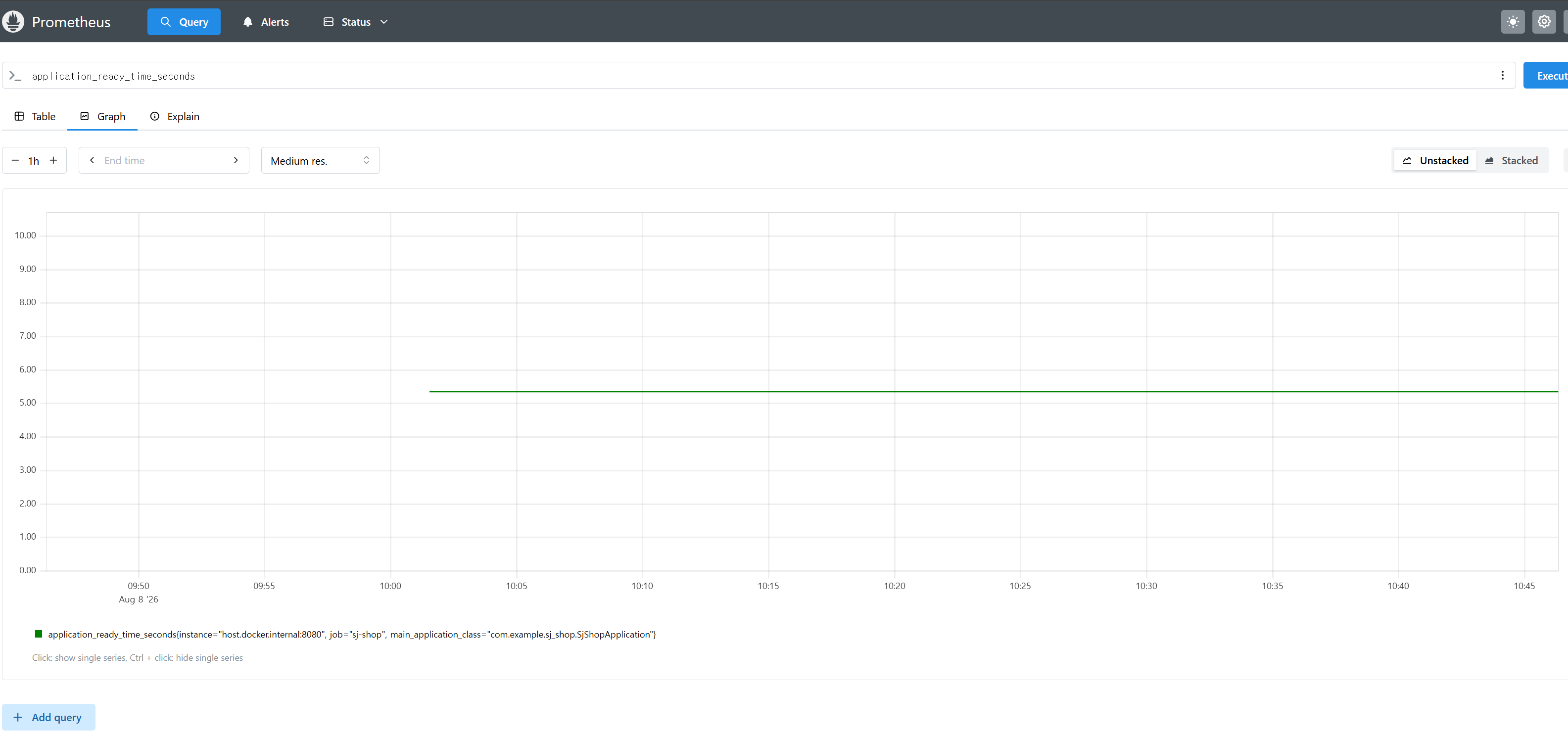Click the 10:00 x-axis label
This screenshot has height=734, width=1568.
(390, 586)
